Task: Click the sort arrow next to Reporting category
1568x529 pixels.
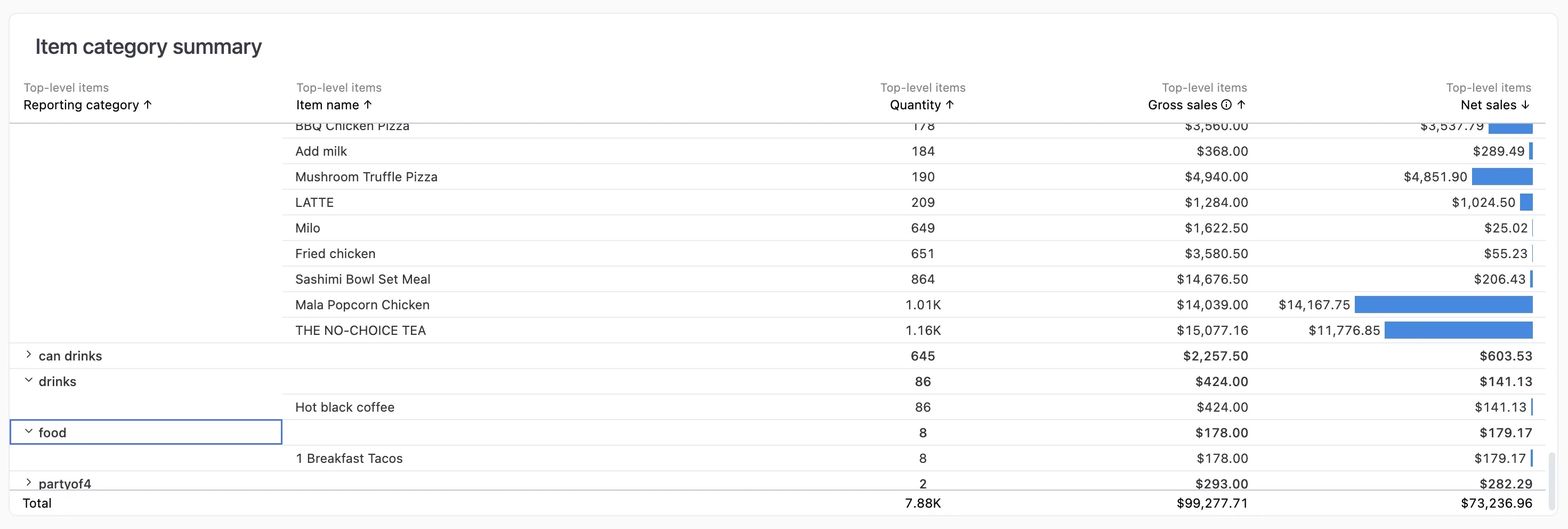Action: (147, 105)
